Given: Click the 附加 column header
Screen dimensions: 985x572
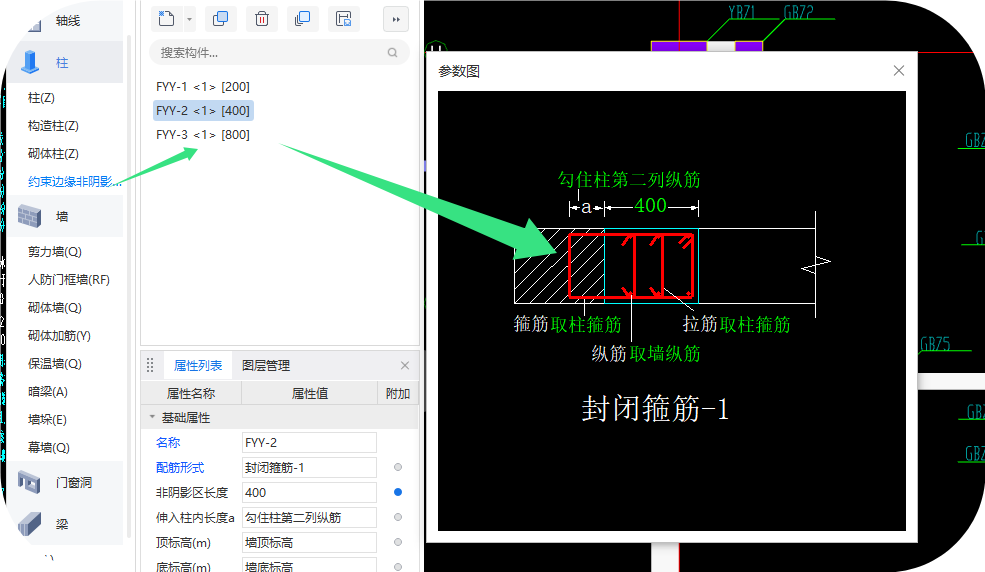Looking at the screenshot, I should (x=398, y=394).
